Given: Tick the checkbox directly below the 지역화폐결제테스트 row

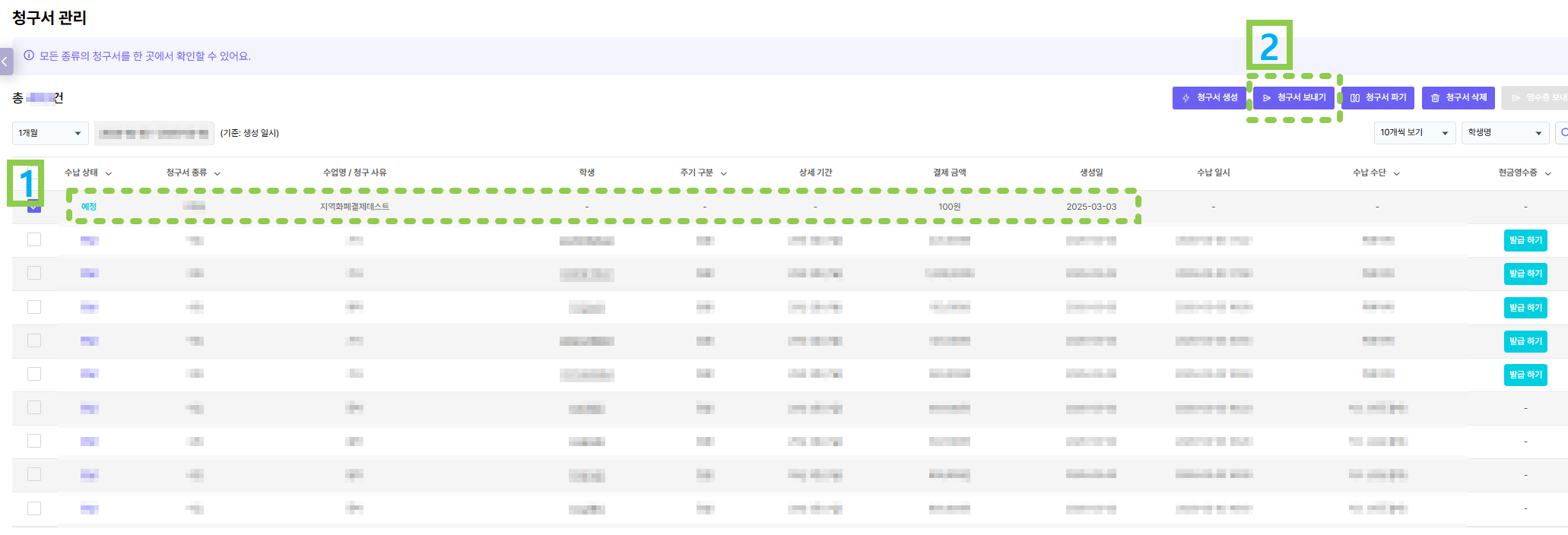Looking at the screenshot, I should [34, 239].
